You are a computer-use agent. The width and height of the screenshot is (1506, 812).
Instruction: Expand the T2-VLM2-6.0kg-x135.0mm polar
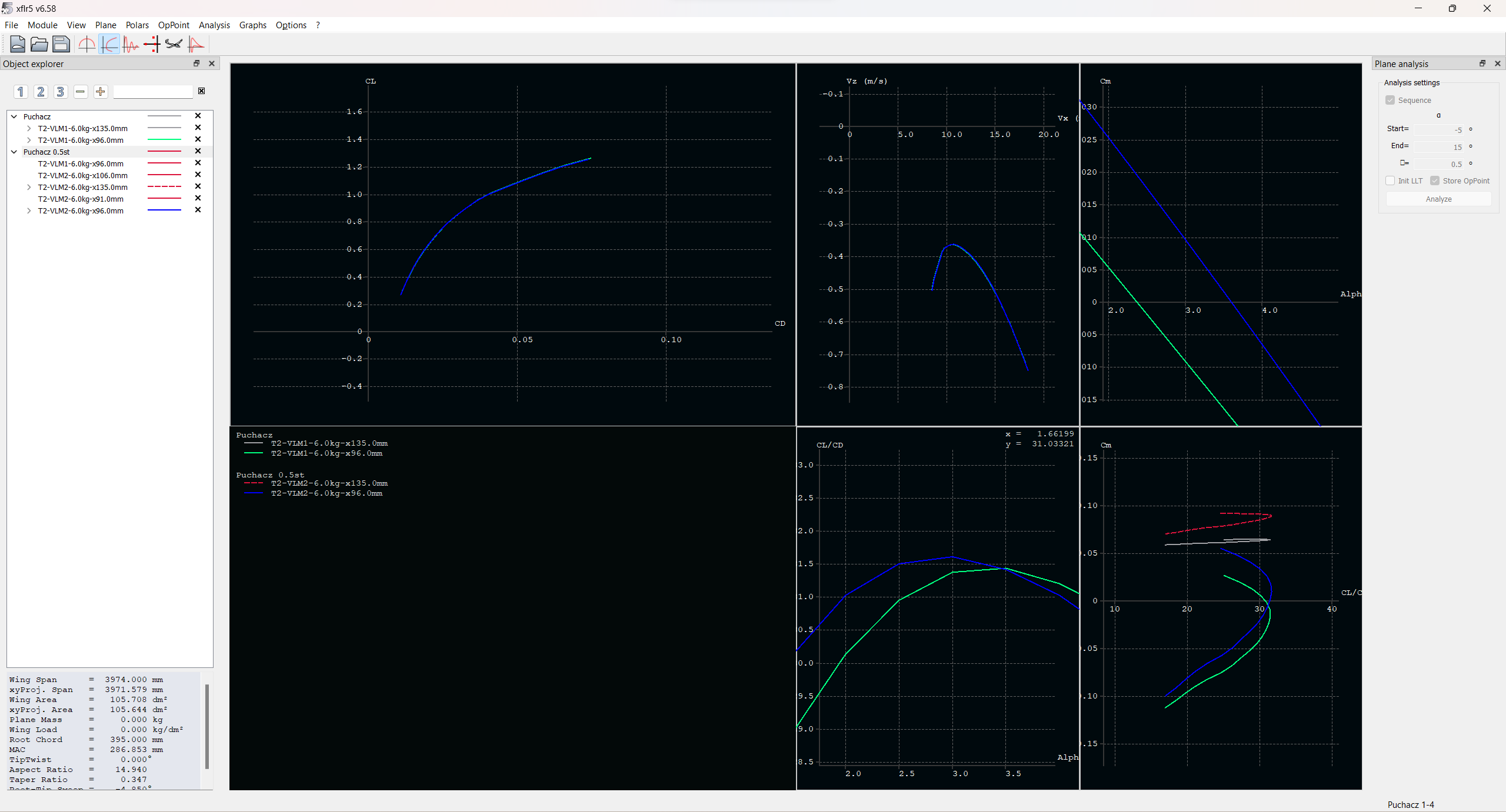tap(29, 187)
